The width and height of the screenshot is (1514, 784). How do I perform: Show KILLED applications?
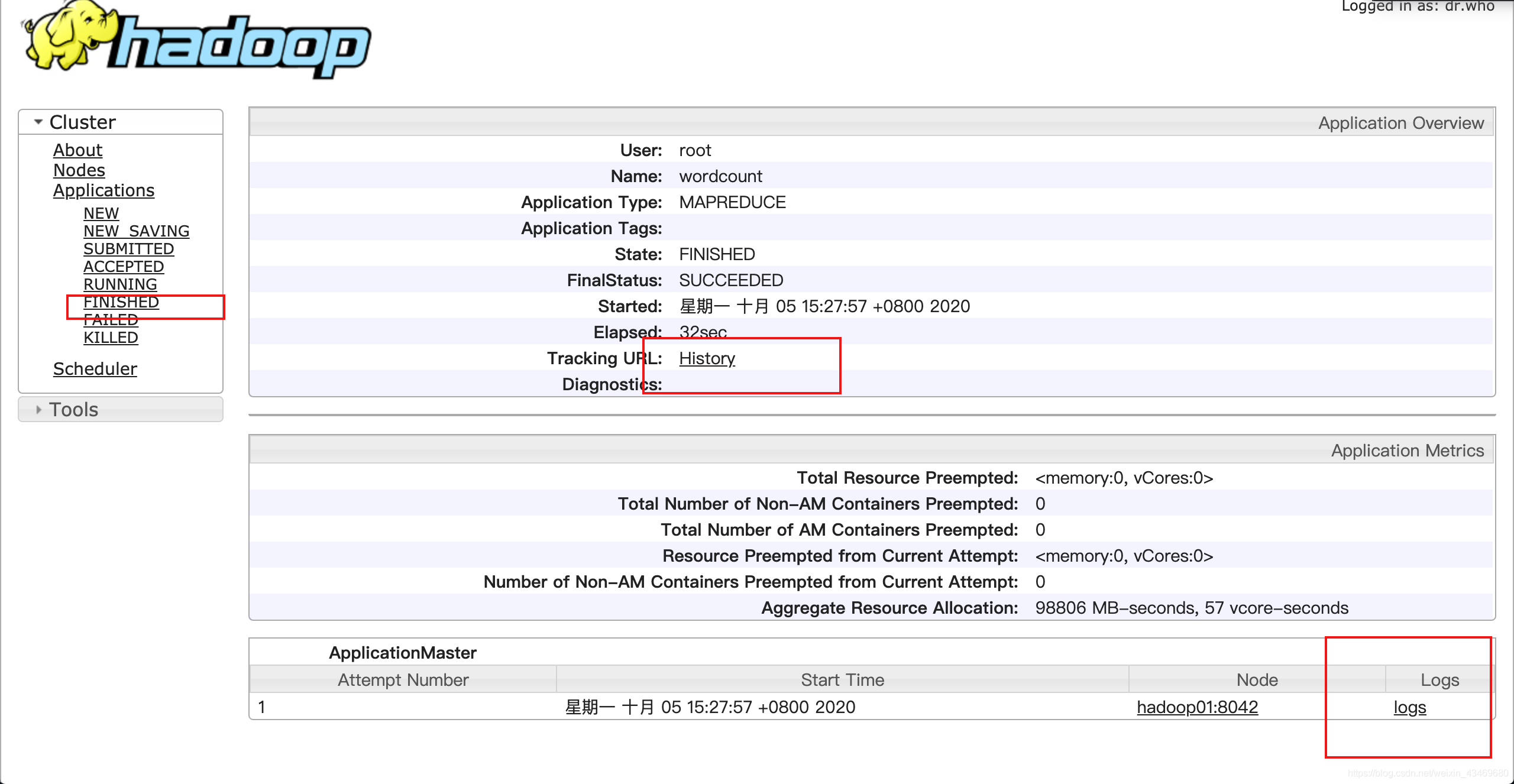[x=111, y=338]
